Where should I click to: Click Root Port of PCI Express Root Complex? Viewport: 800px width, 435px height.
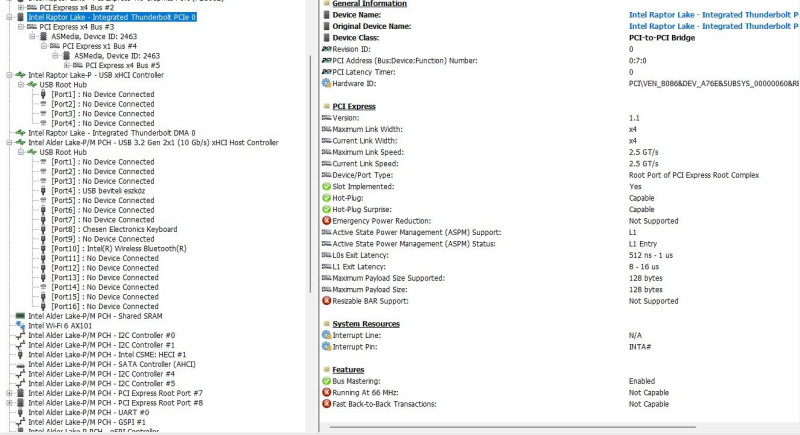[x=694, y=175]
